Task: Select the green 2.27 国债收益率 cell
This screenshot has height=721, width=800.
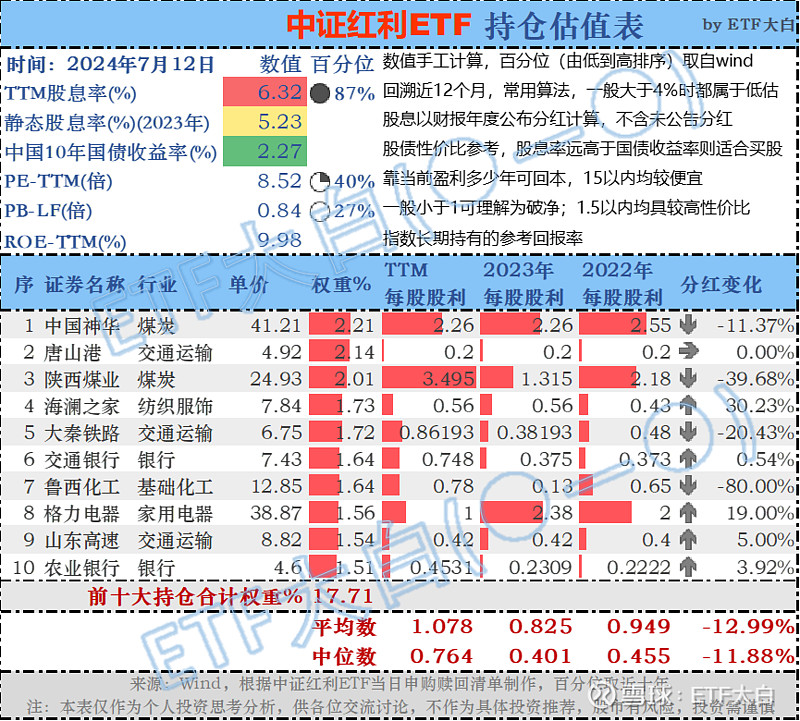Action: coord(265,151)
